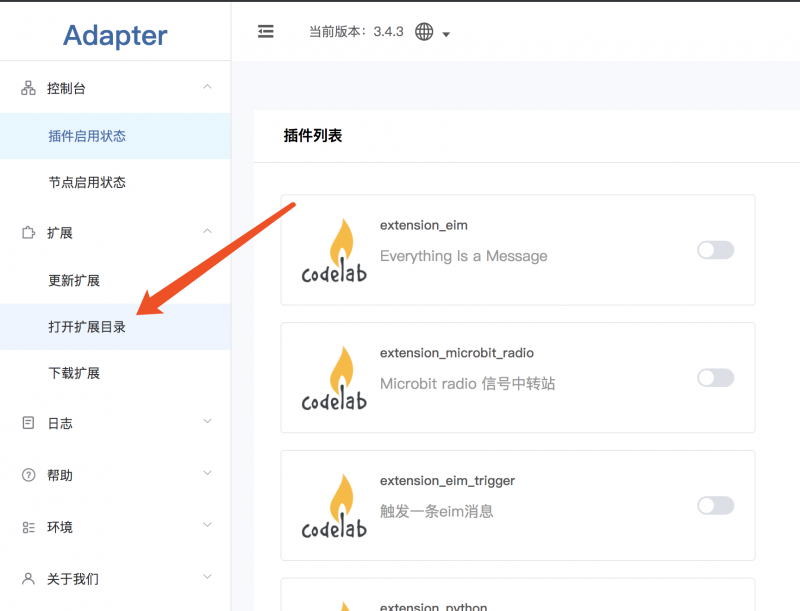800x611 pixels.
Task: Click the extension_python plugin name
Action: pyautogui.click(x=434, y=606)
